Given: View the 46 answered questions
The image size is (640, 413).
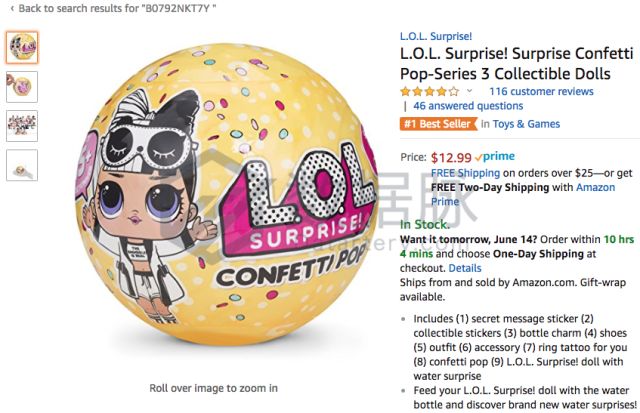Looking at the screenshot, I should tap(468, 106).
